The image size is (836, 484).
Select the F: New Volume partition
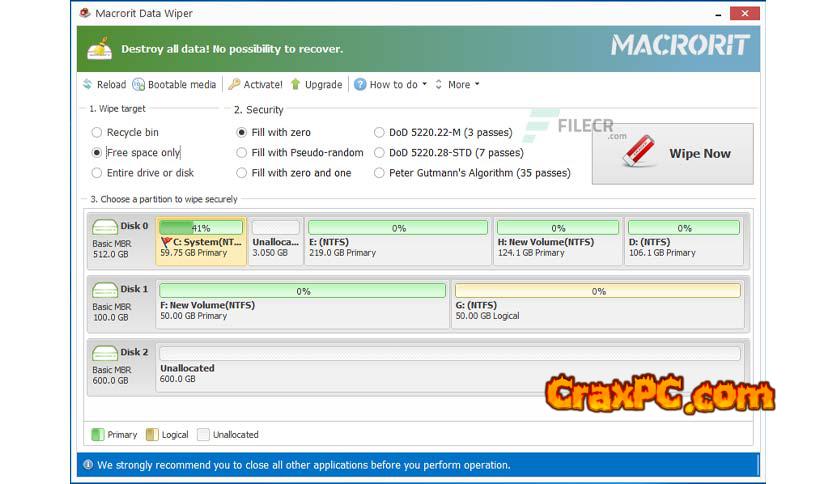[x=302, y=306]
